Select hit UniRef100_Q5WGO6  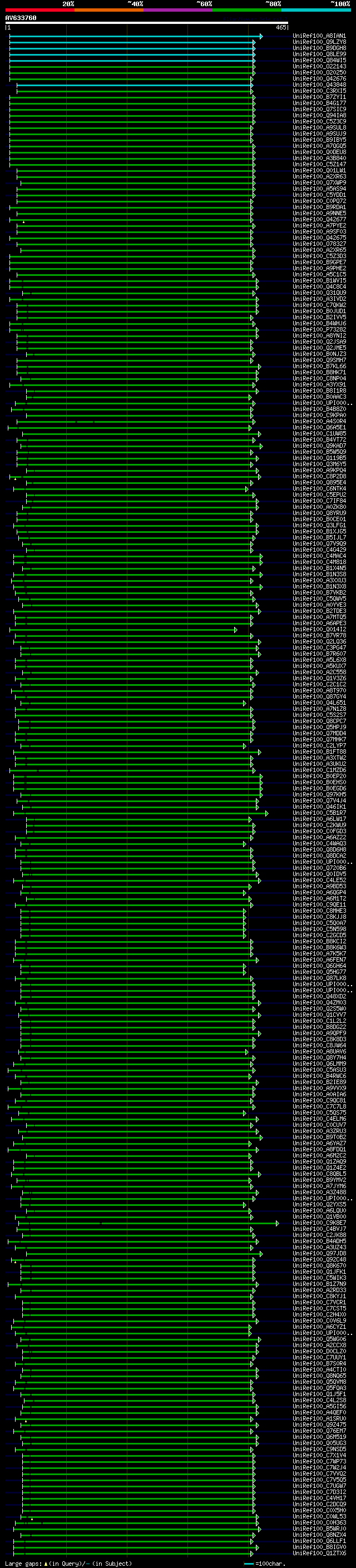(x=319, y=1339)
